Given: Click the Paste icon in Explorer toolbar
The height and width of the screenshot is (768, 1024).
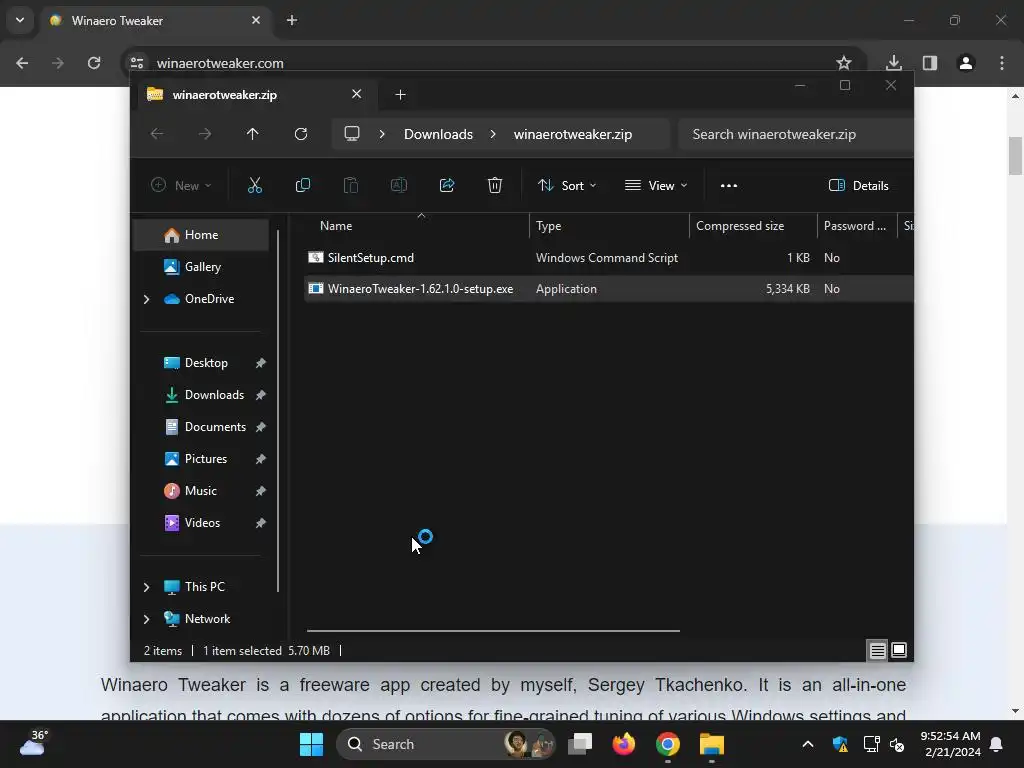Looking at the screenshot, I should pos(351,185).
